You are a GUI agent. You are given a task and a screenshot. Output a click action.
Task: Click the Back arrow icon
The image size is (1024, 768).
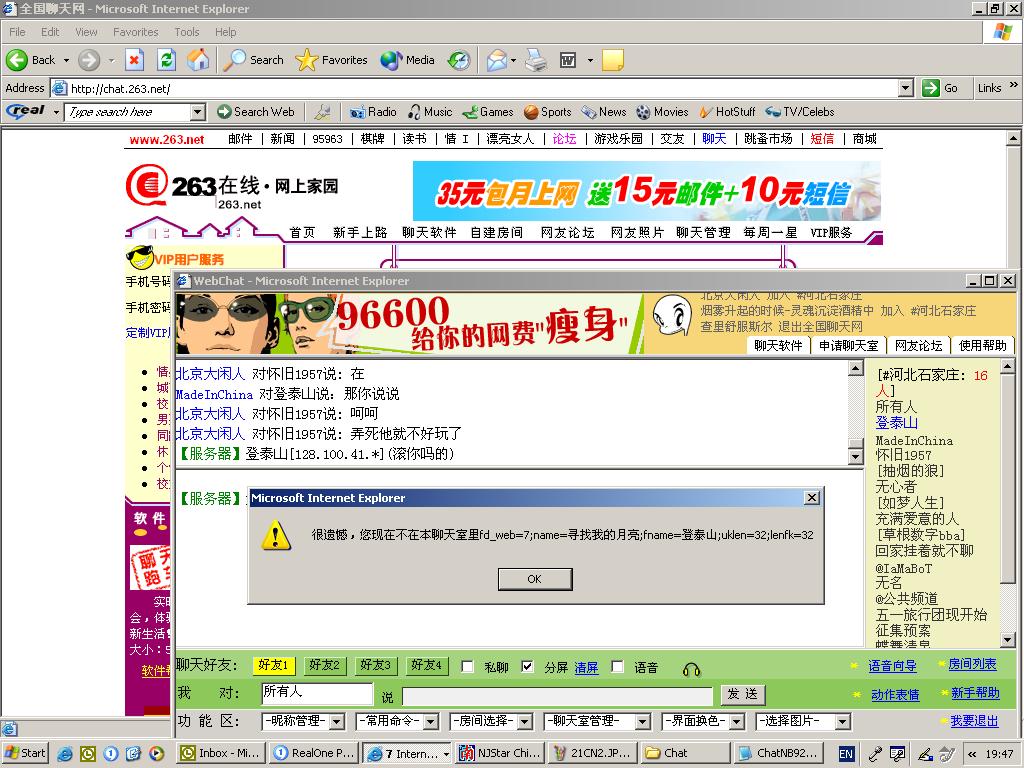16,60
